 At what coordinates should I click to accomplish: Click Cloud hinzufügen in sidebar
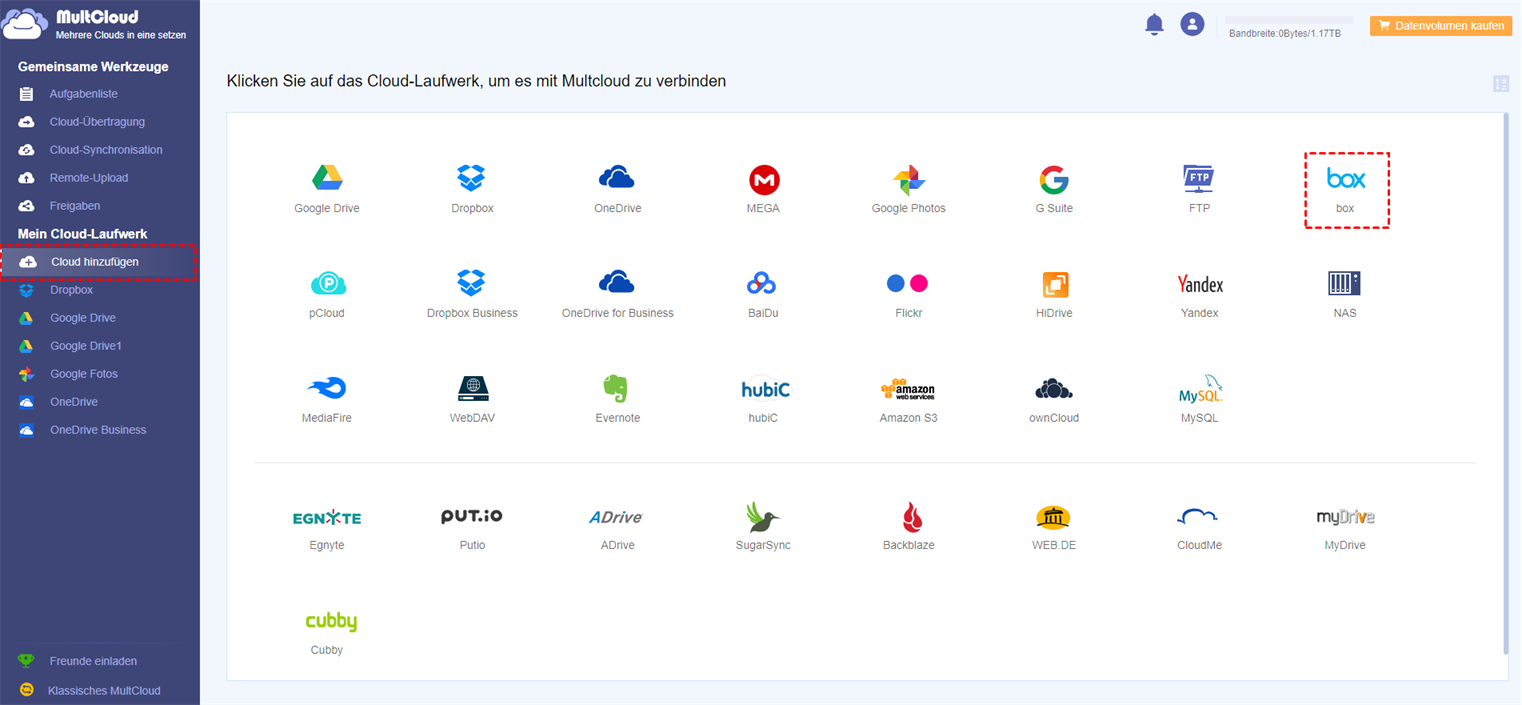pos(99,262)
